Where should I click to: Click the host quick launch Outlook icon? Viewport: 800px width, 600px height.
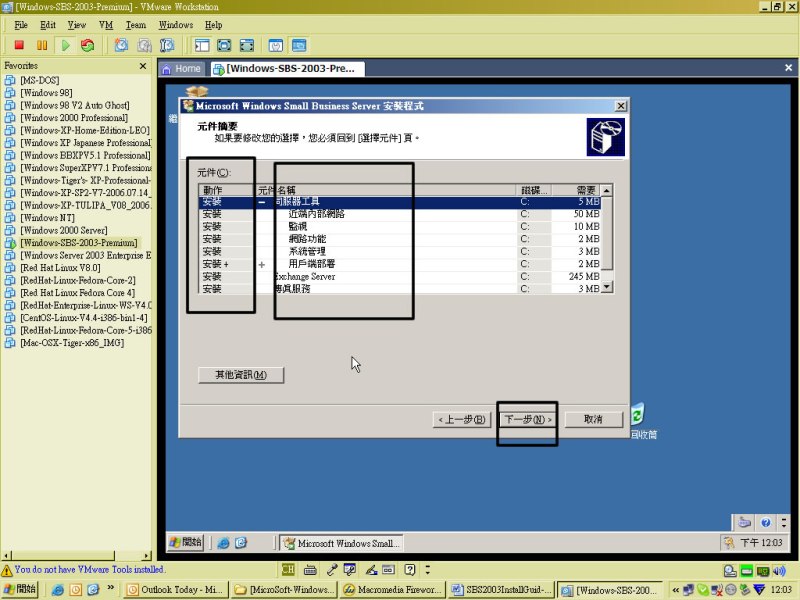[x=76, y=590]
